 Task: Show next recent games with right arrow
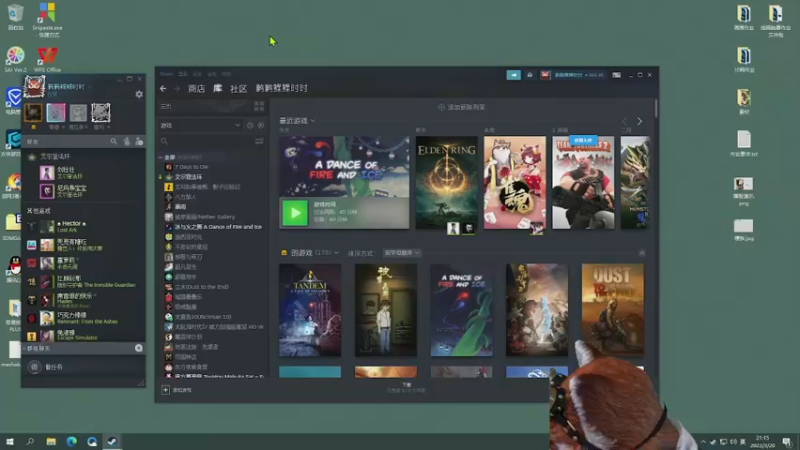639,121
